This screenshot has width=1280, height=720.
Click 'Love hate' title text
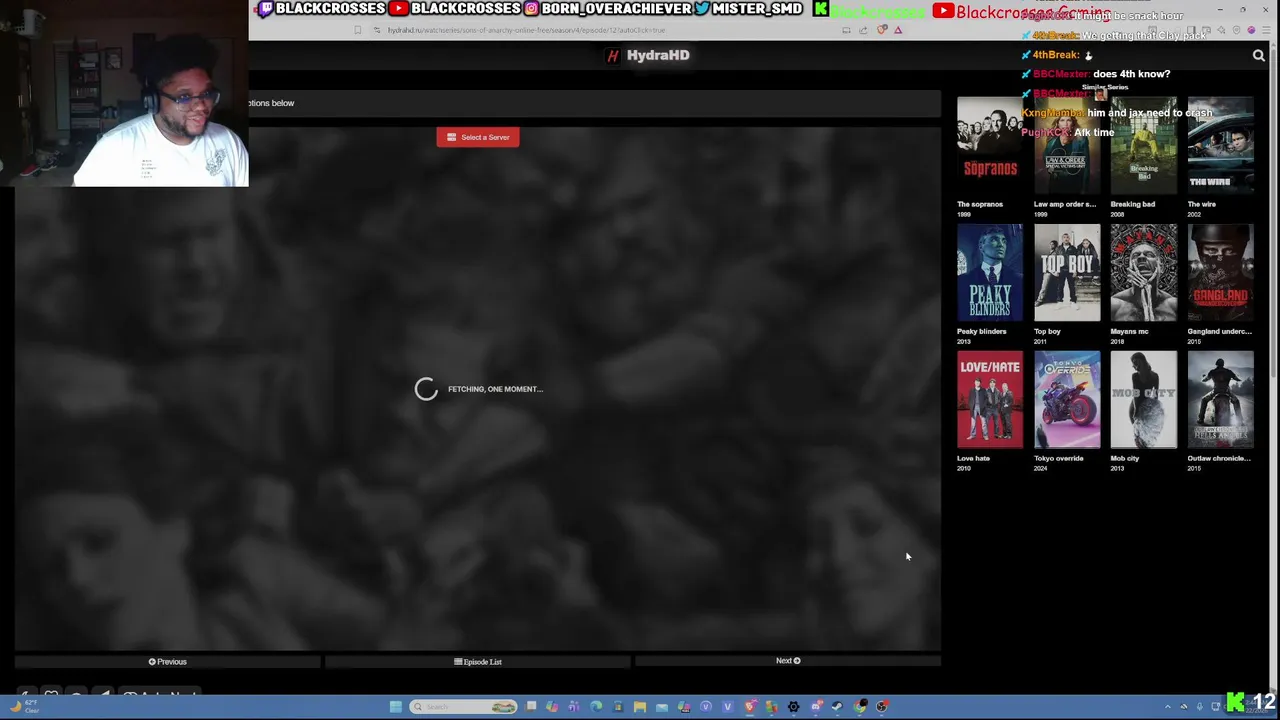[x=973, y=458]
